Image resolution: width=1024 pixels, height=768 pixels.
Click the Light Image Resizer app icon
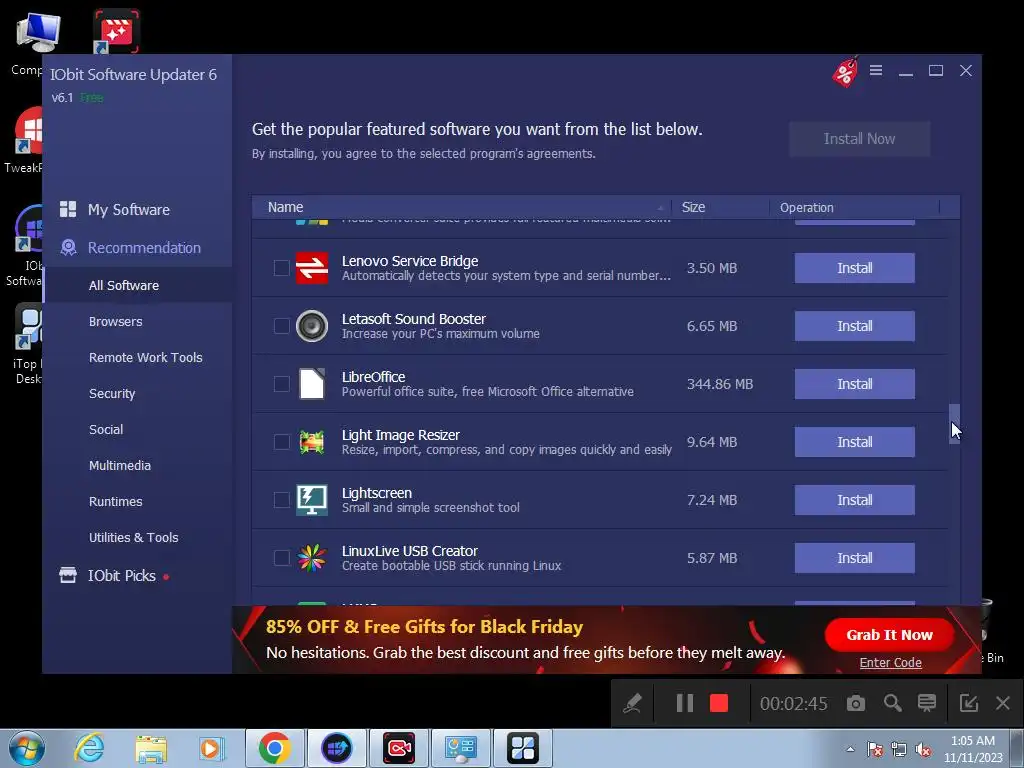[312, 442]
